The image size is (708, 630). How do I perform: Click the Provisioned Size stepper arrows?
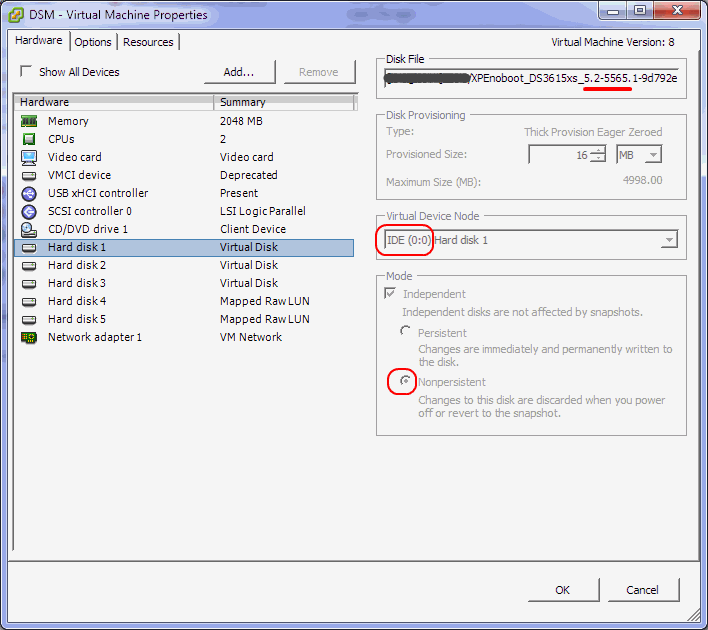coord(598,155)
